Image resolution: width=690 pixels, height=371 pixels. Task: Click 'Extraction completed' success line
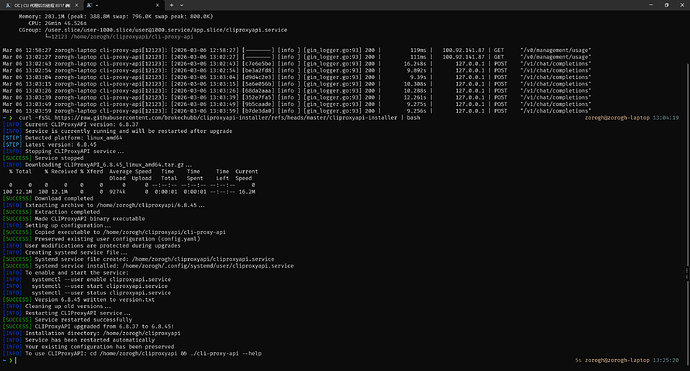pos(51,212)
